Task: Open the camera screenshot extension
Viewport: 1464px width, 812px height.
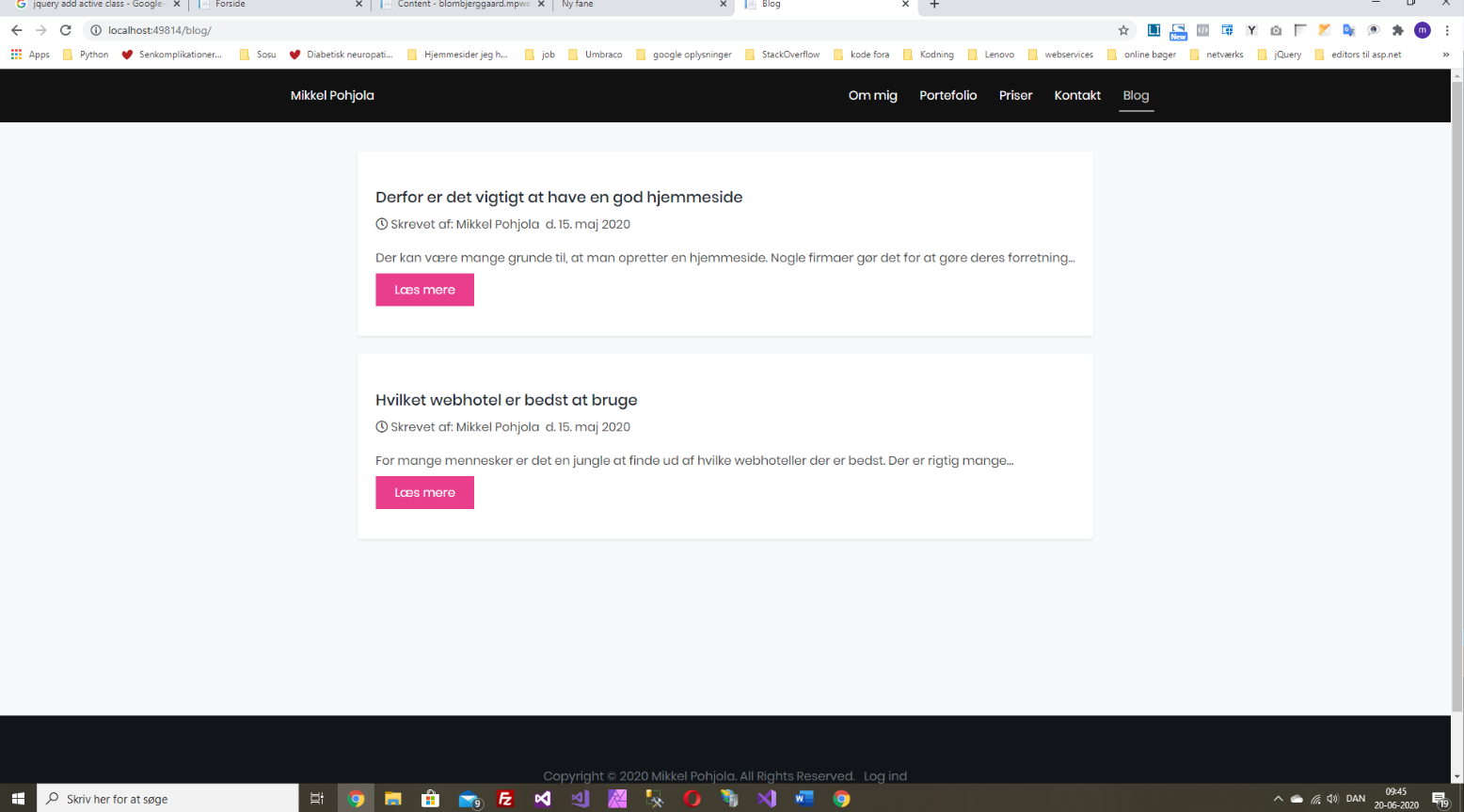Action: 1276,30
